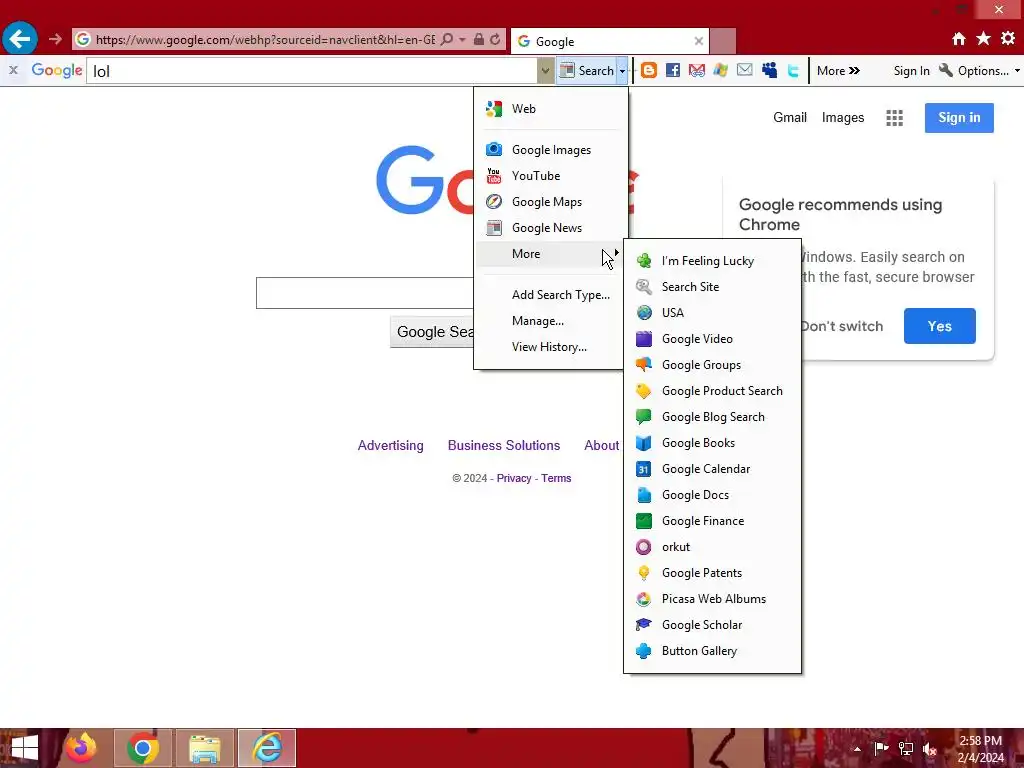The image size is (1024, 768).
Task: Go to the browser Home icon
Action: tap(959, 39)
